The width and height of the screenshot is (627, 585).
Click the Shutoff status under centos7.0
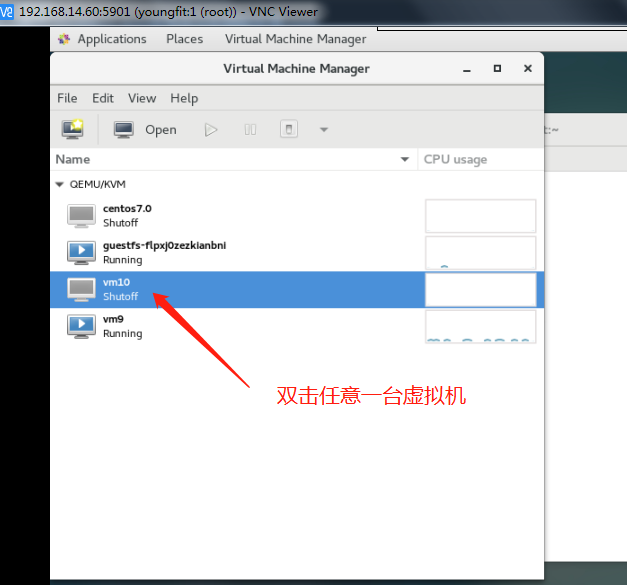120,223
